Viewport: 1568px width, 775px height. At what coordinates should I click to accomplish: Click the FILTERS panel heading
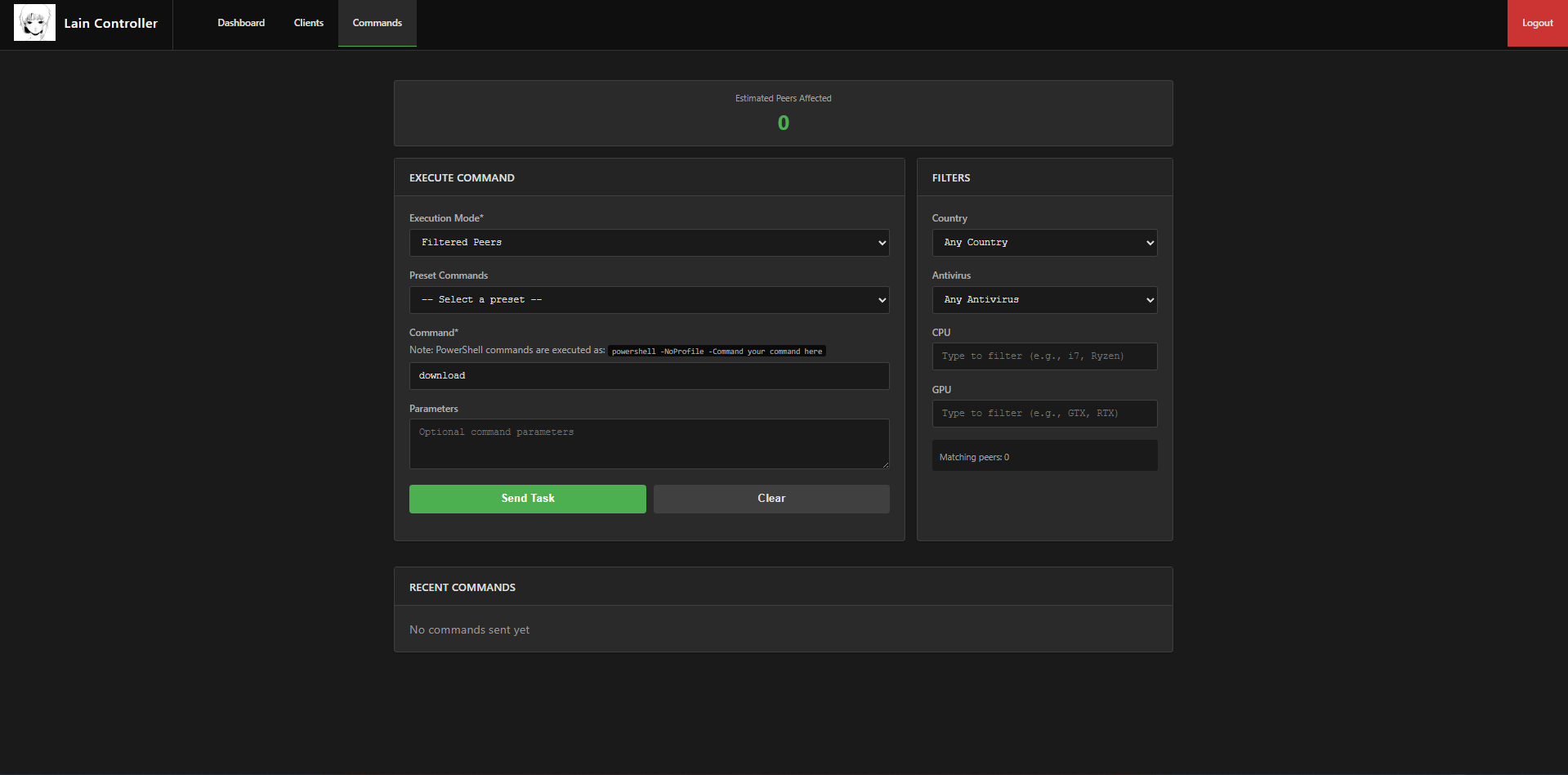click(951, 178)
